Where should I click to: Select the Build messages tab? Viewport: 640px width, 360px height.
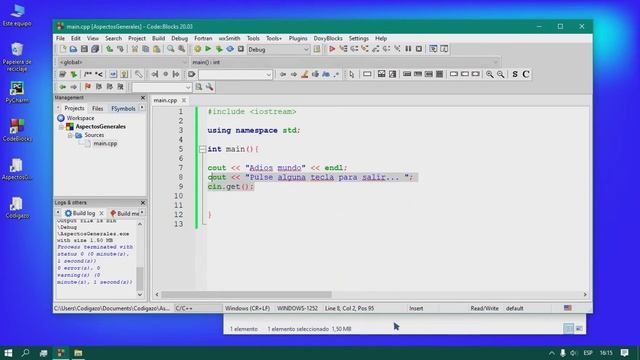pyautogui.click(x=125, y=213)
